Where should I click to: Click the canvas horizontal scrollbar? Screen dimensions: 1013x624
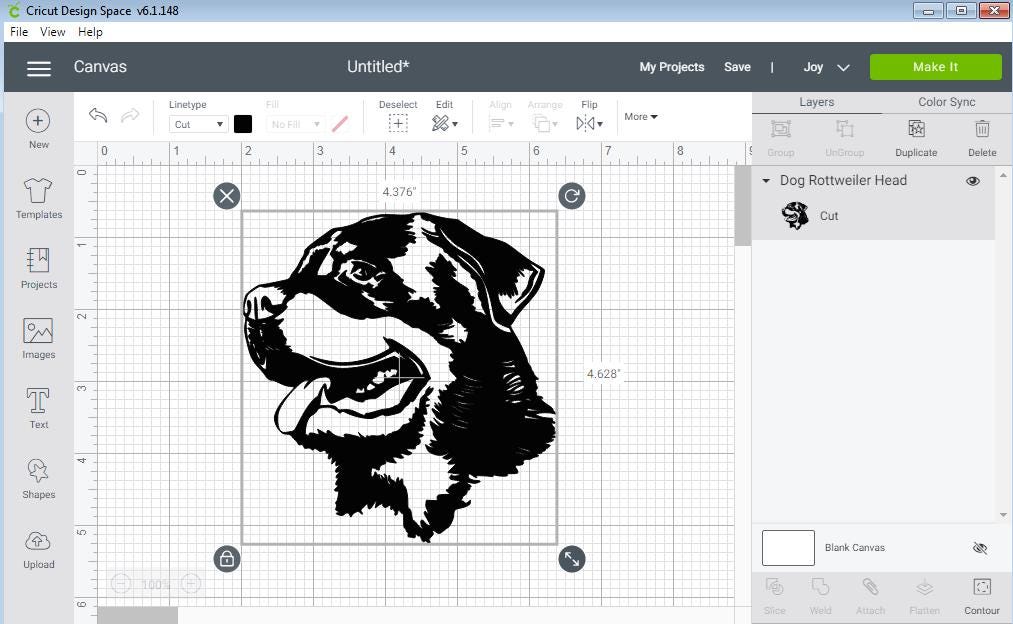(137, 616)
